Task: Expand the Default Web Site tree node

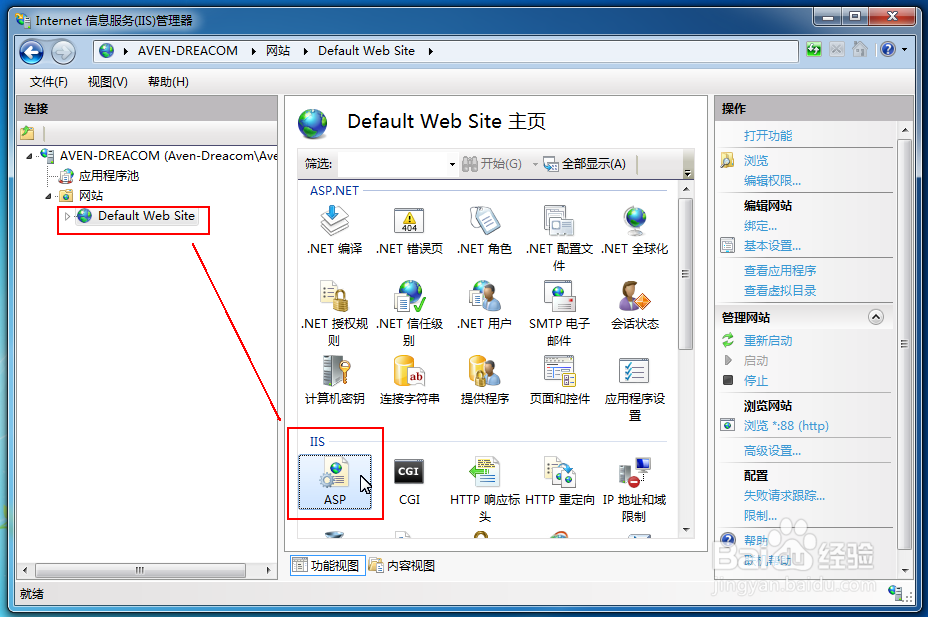Action: click(x=67, y=217)
